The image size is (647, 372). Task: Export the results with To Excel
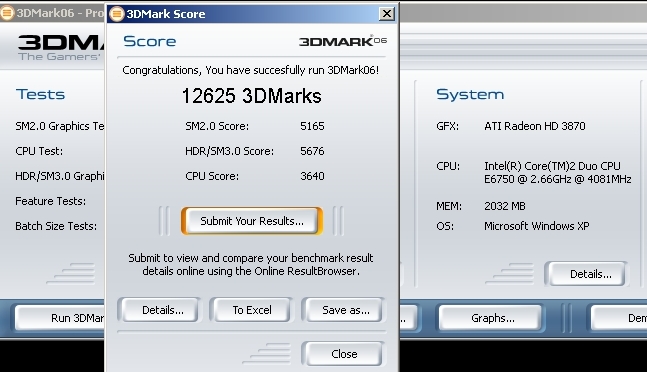252,310
